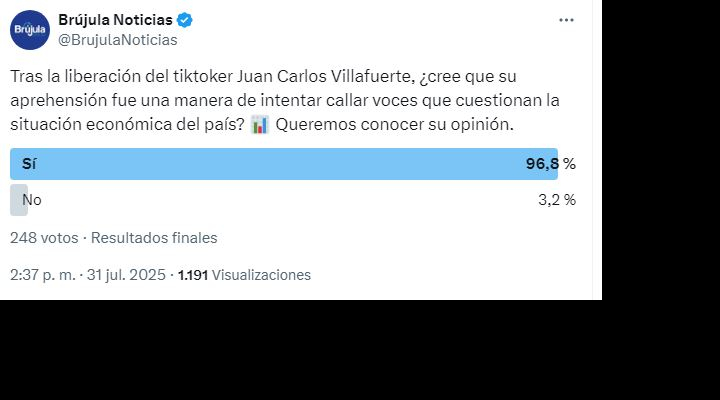Click the 31 jul. 2025 date
Viewport: 720px width, 400px height.
click(x=126, y=275)
